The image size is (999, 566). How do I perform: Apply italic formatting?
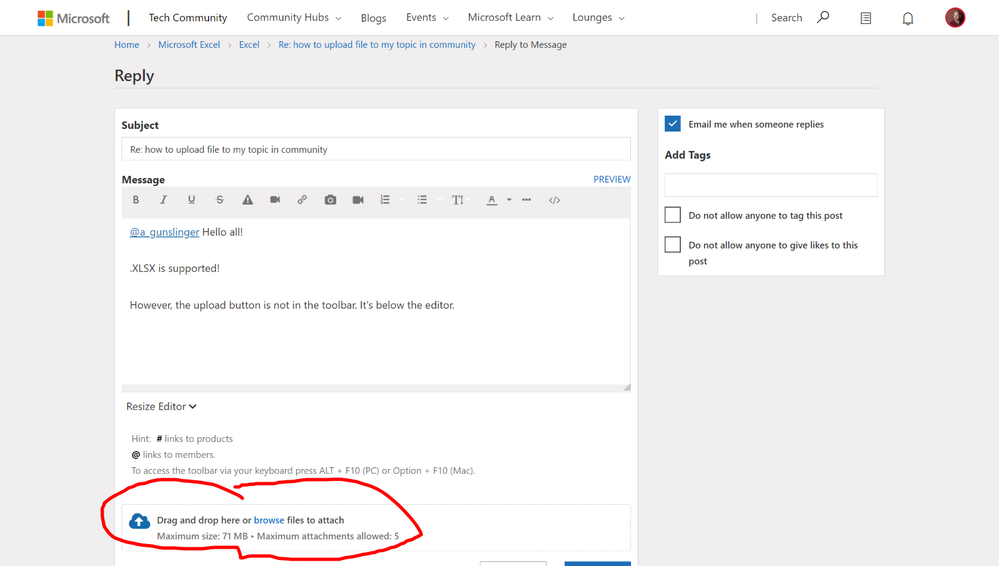[163, 200]
